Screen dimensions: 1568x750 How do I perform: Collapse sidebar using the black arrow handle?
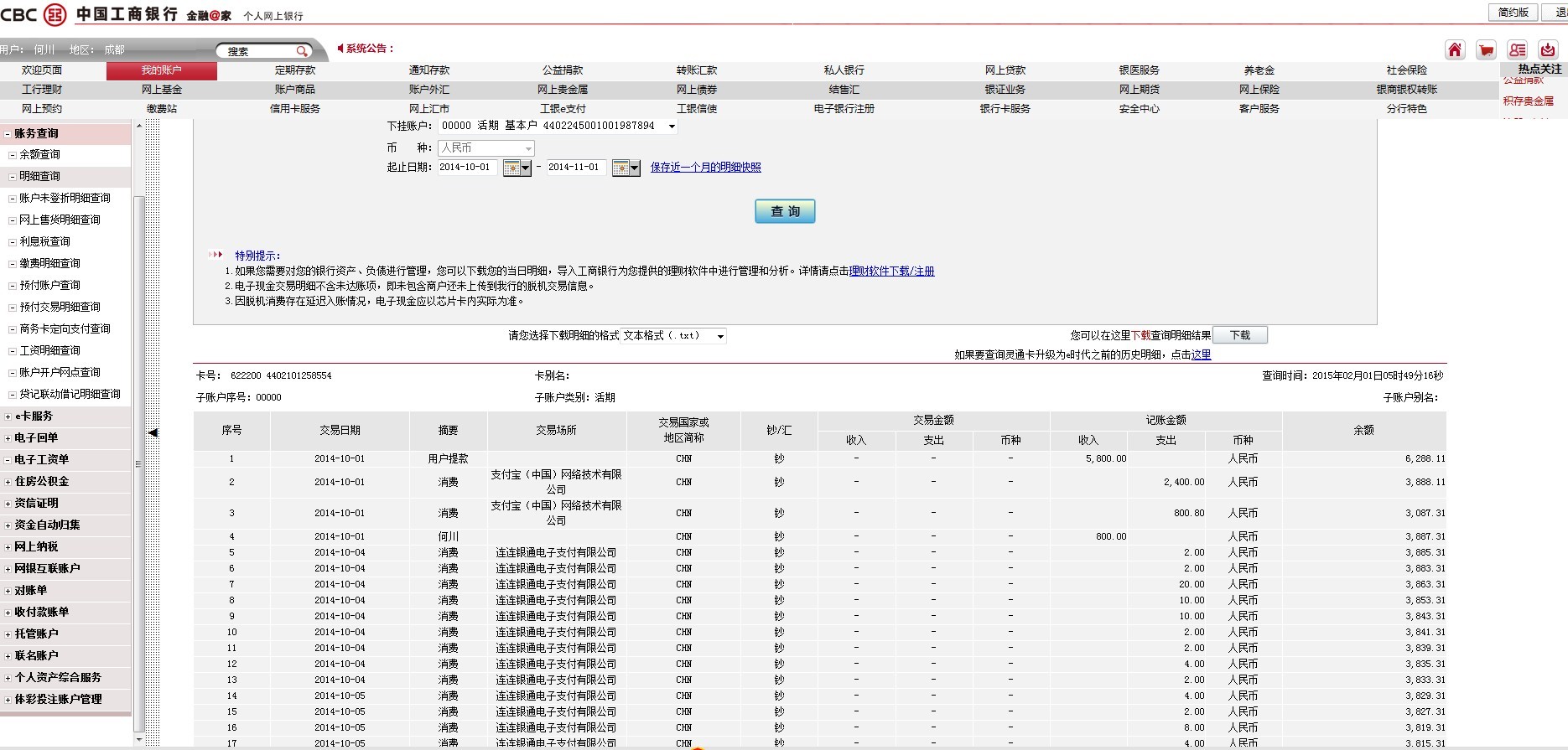point(153,432)
